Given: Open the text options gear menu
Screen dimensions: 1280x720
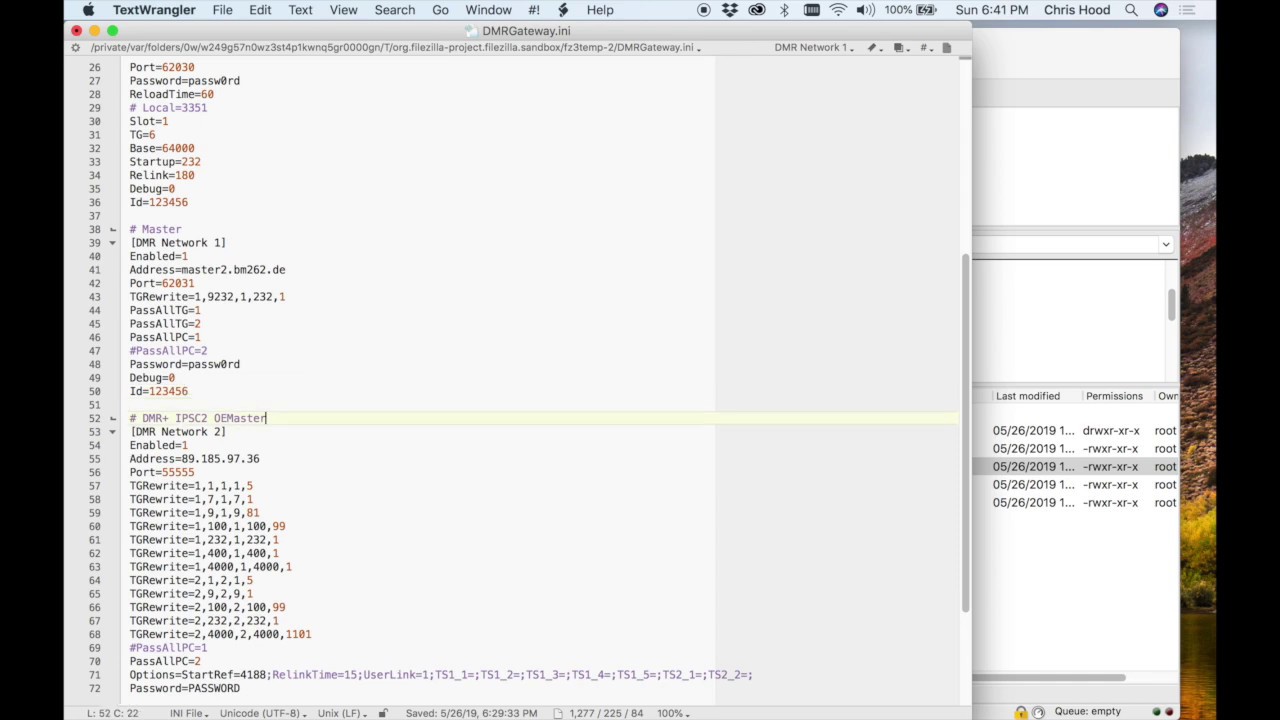Looking at the screenshot, I should point(75,47).
